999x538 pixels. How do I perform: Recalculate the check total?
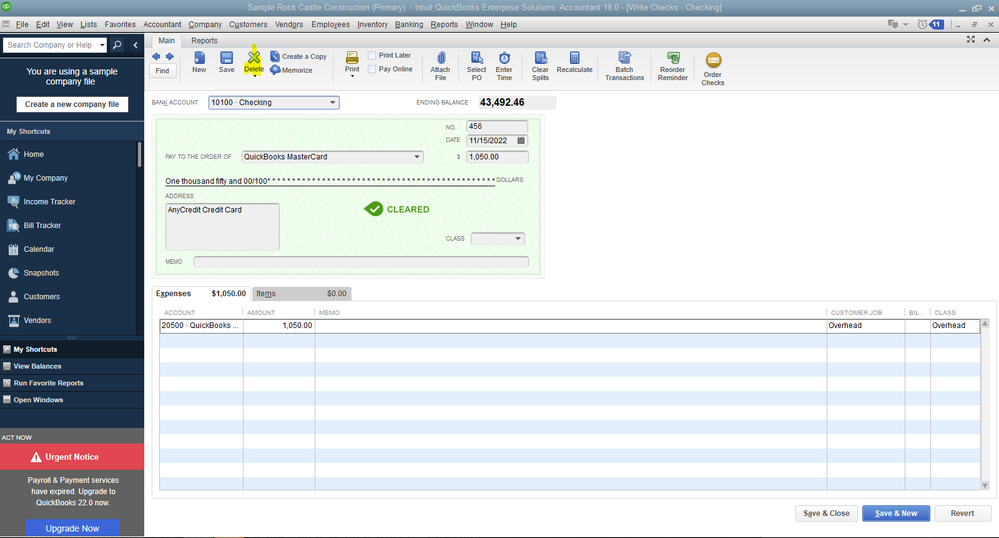tap(574, 62)
